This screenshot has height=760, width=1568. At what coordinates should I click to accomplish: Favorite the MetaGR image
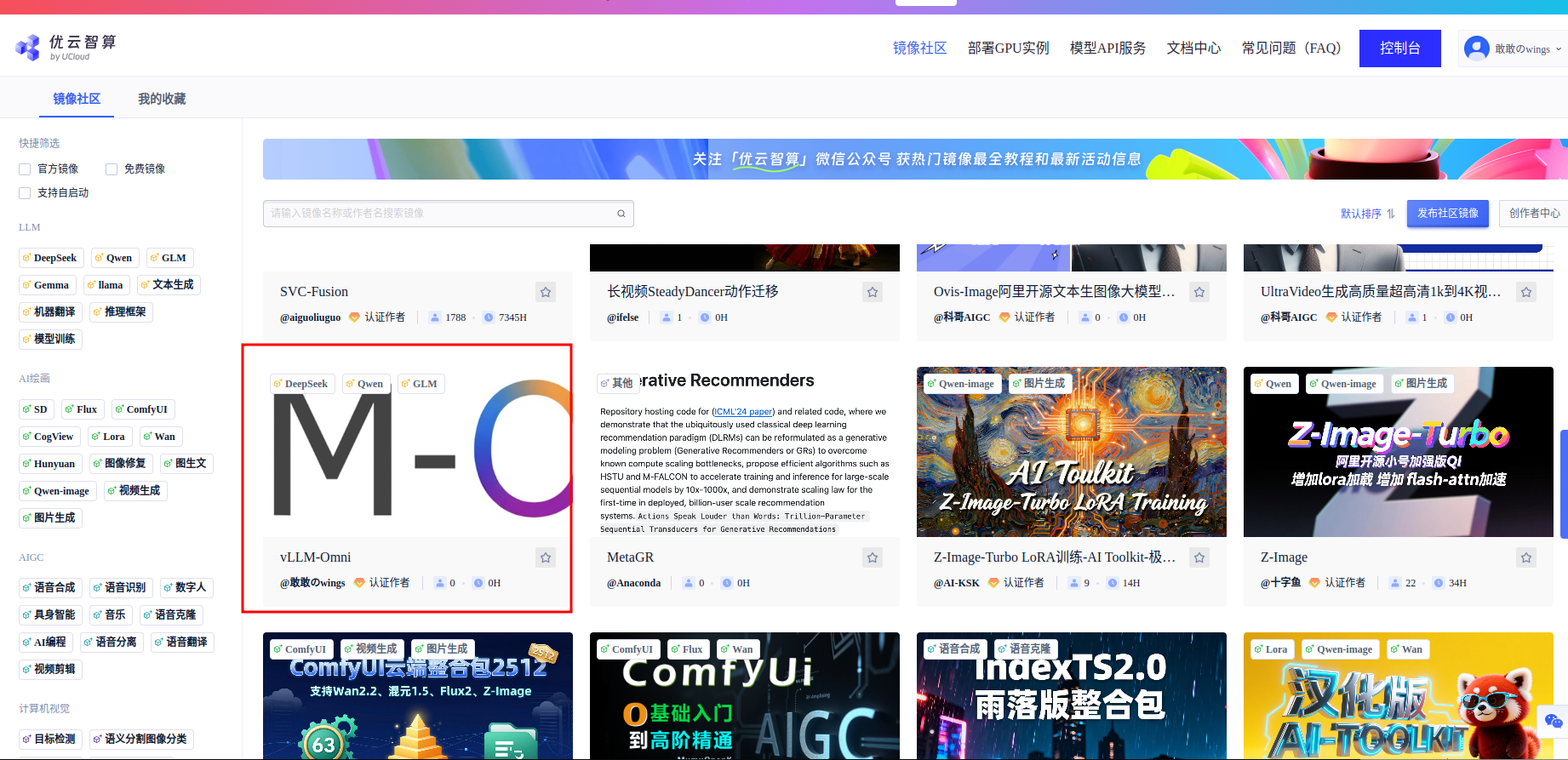pos(873,557)
